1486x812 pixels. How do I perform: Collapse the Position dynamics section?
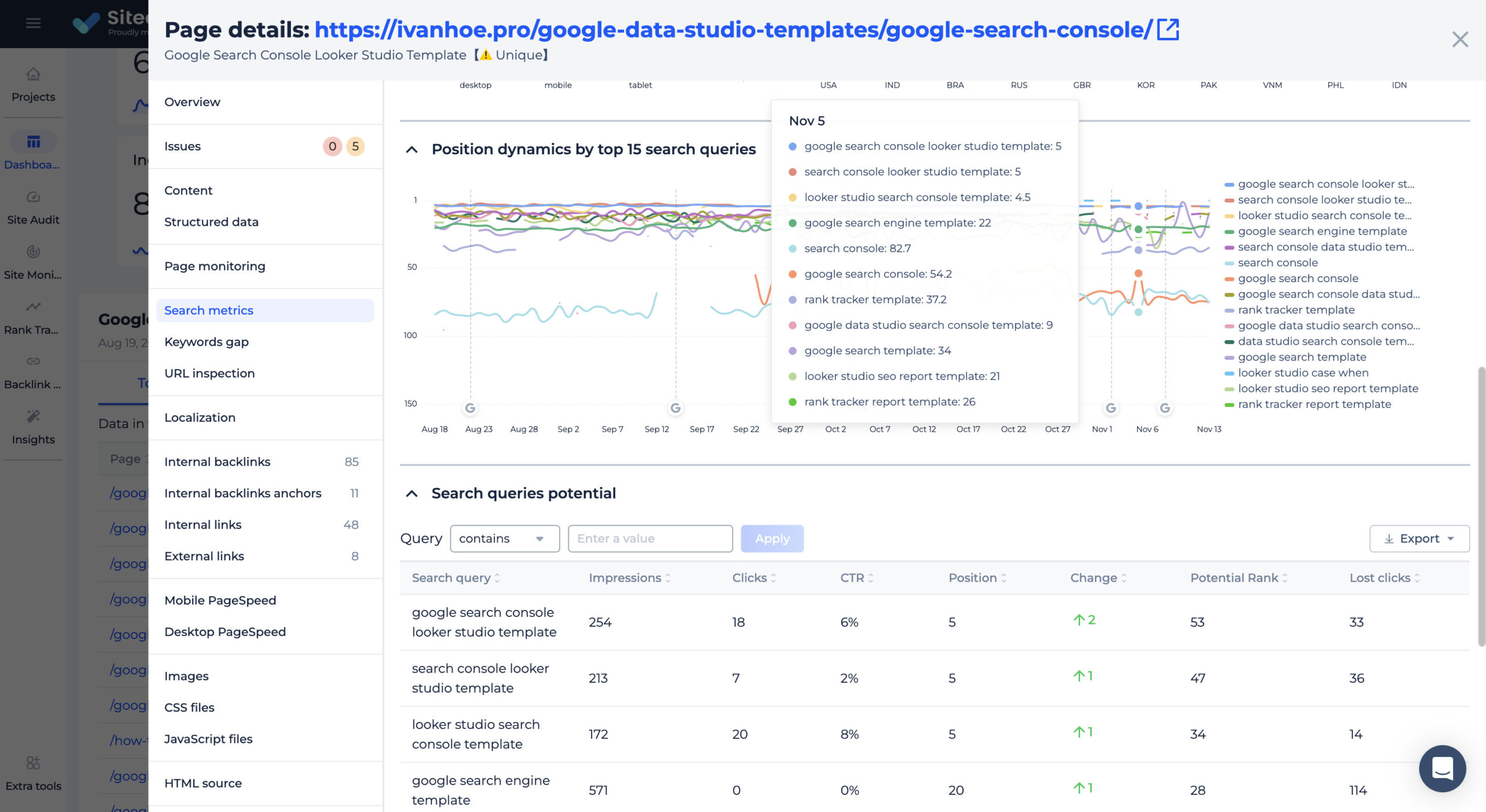[412, 150]
